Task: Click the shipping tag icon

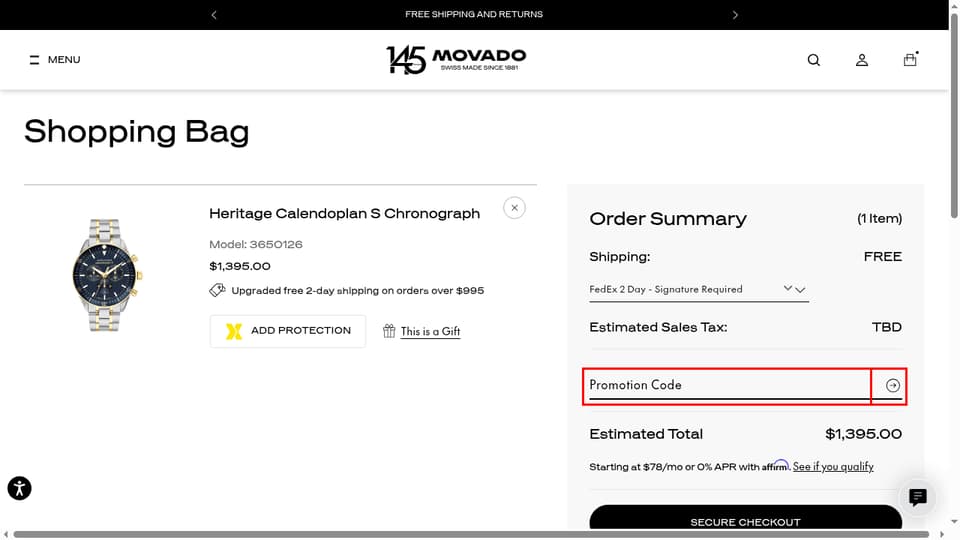Action: (217, 290)
